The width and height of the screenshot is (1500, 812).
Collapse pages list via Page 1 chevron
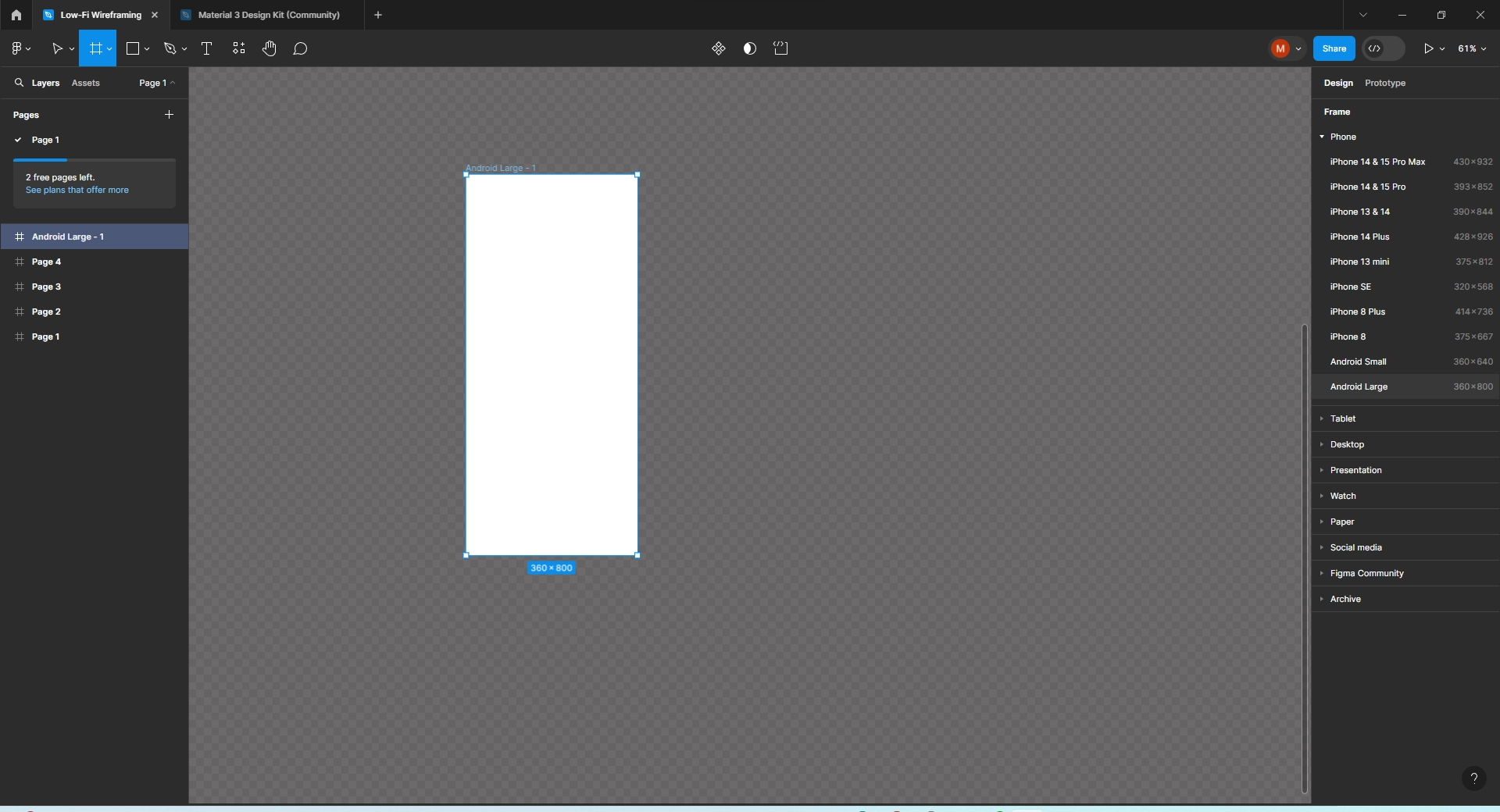click(x=173, y=83)
